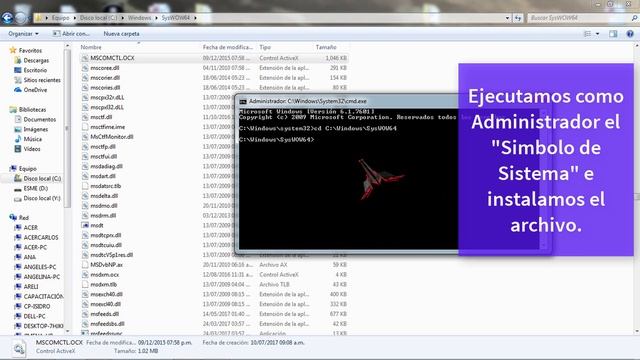Click the Windows breadcrumb segment
640x360 pixels.
[x=139, y=18]
